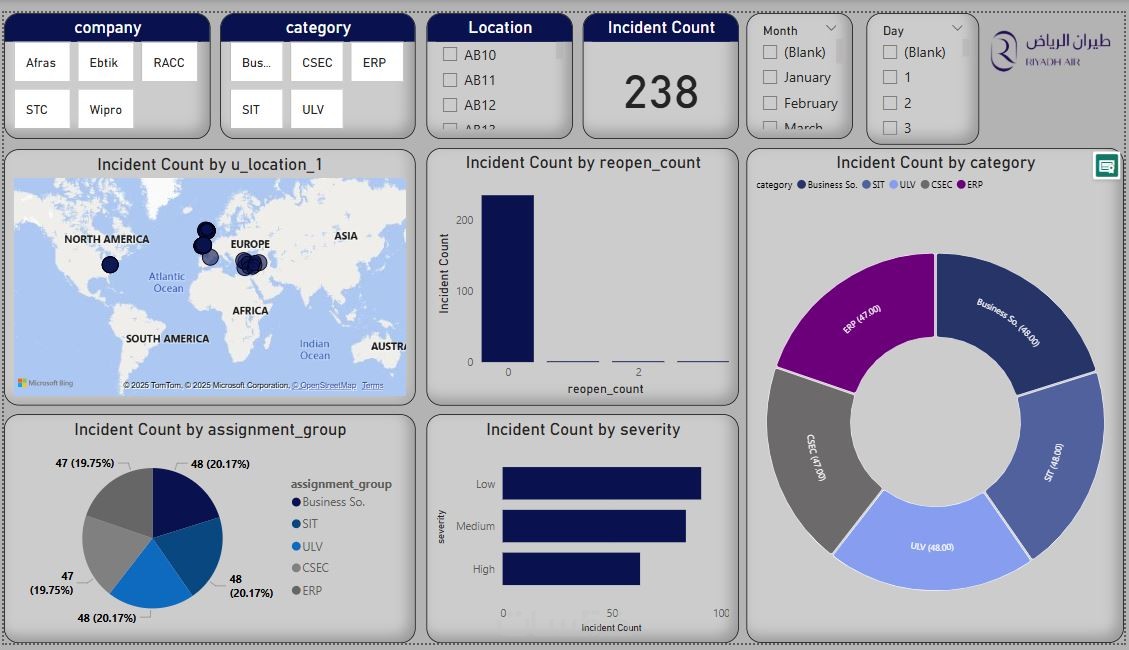Click CSEC in assignment_group legend
This screenshot has height=650, width=1129.
click(x=310, y=567)
